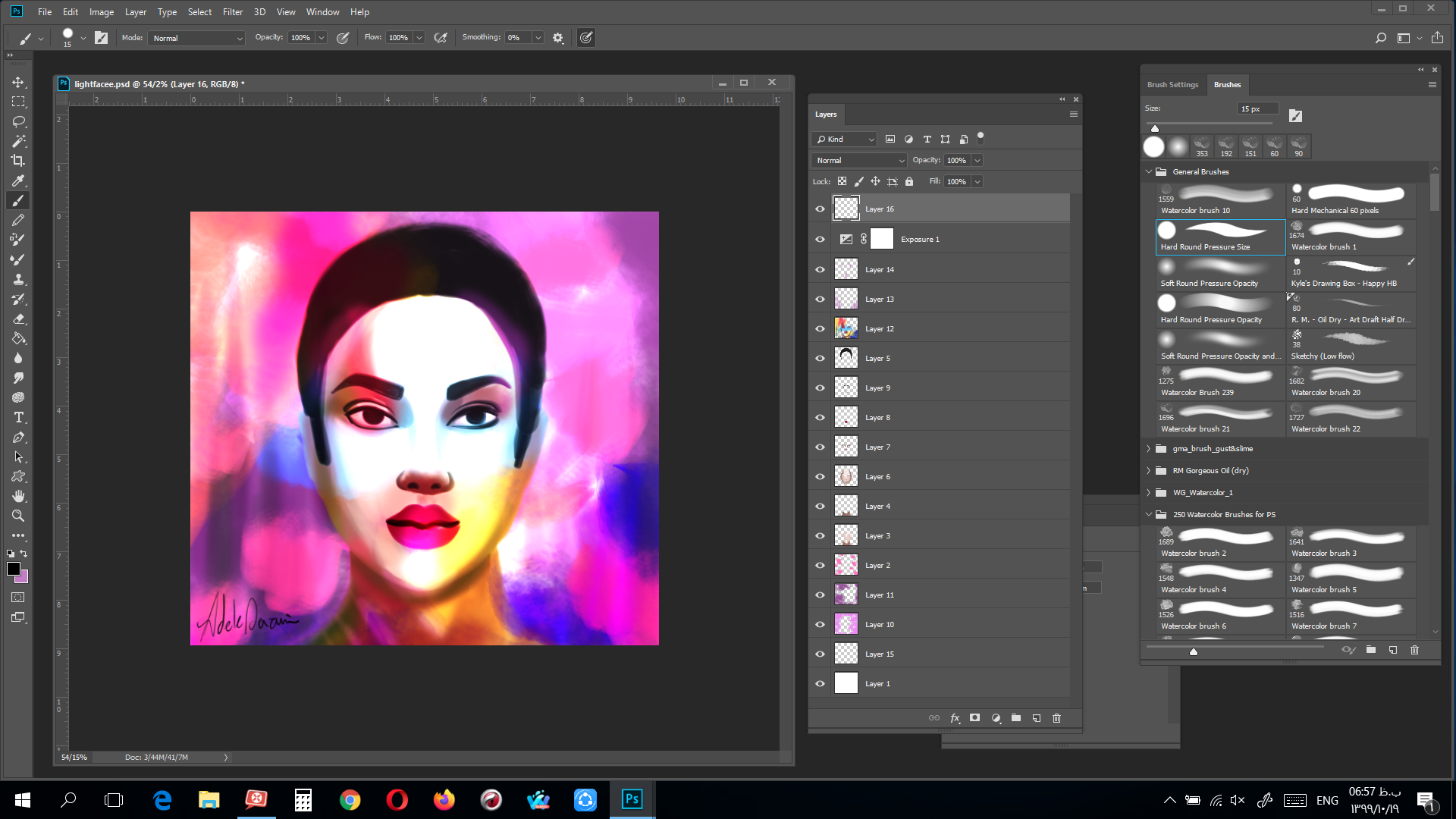Hide the Exposure 1 adjustment layer
The image size is (1456, 819).
(820, 240)
